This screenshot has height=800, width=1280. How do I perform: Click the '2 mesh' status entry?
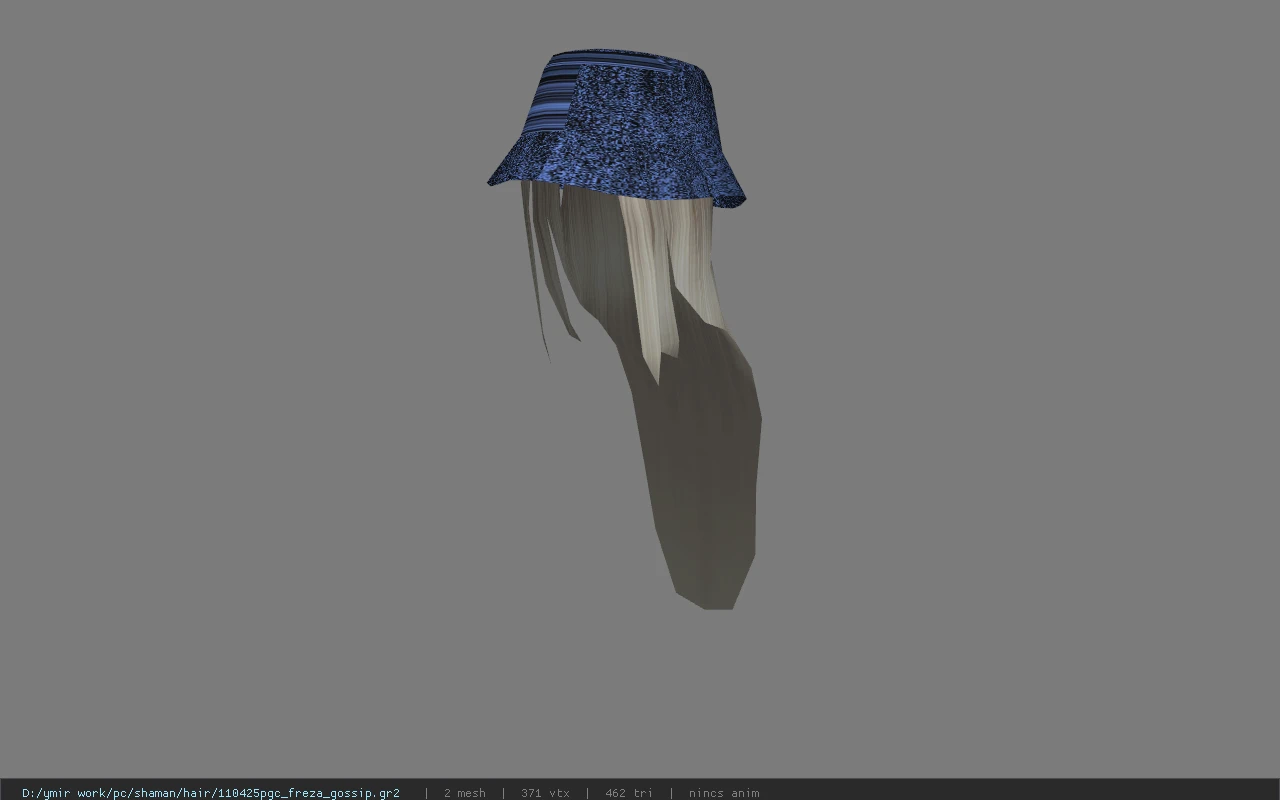[x=465, y=793]
